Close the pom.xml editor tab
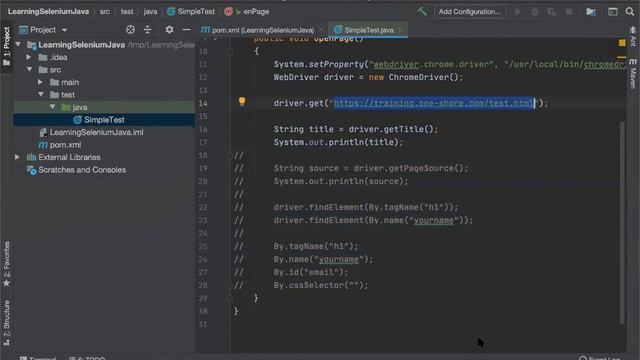Image resolution: width=640 pixels, height=360 pixels. tap(322, 30)
